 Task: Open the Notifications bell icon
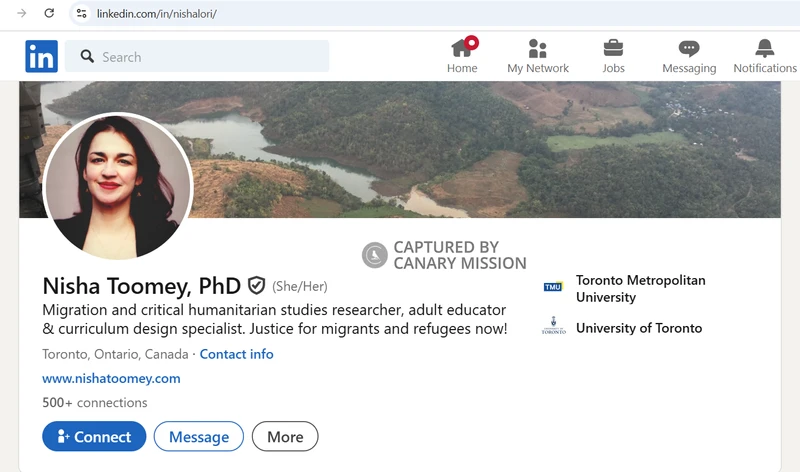pos(764,48)
